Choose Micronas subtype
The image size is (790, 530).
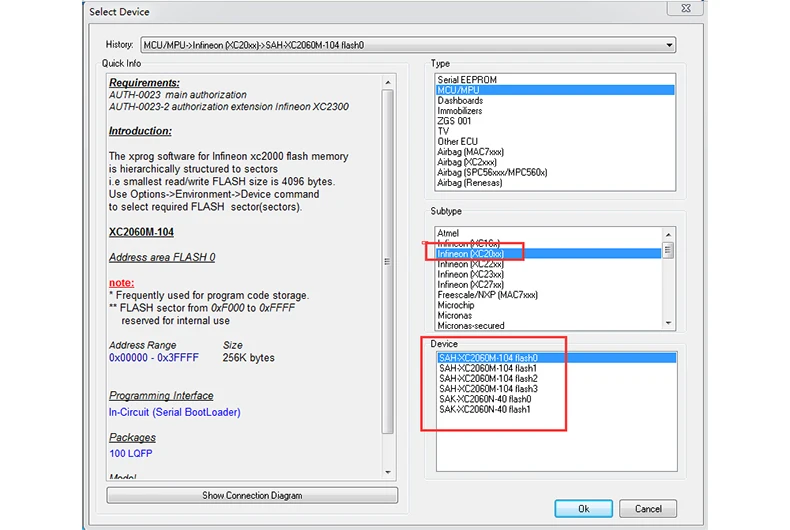548,316
